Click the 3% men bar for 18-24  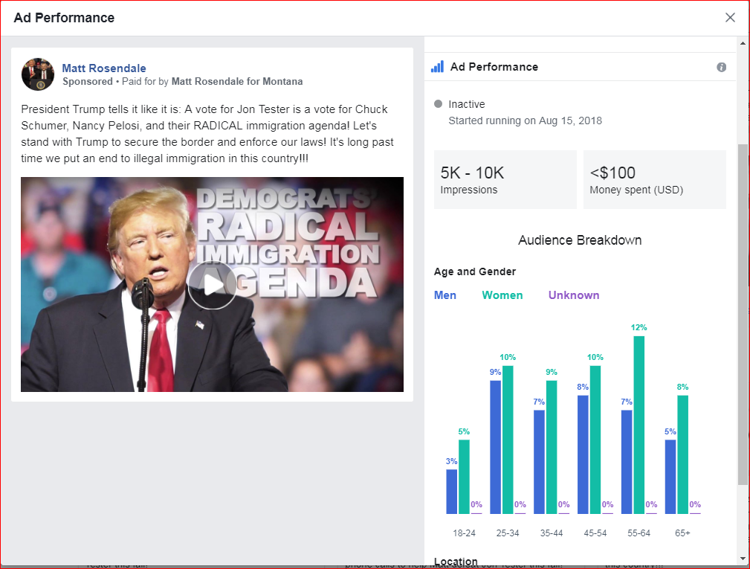452,492
